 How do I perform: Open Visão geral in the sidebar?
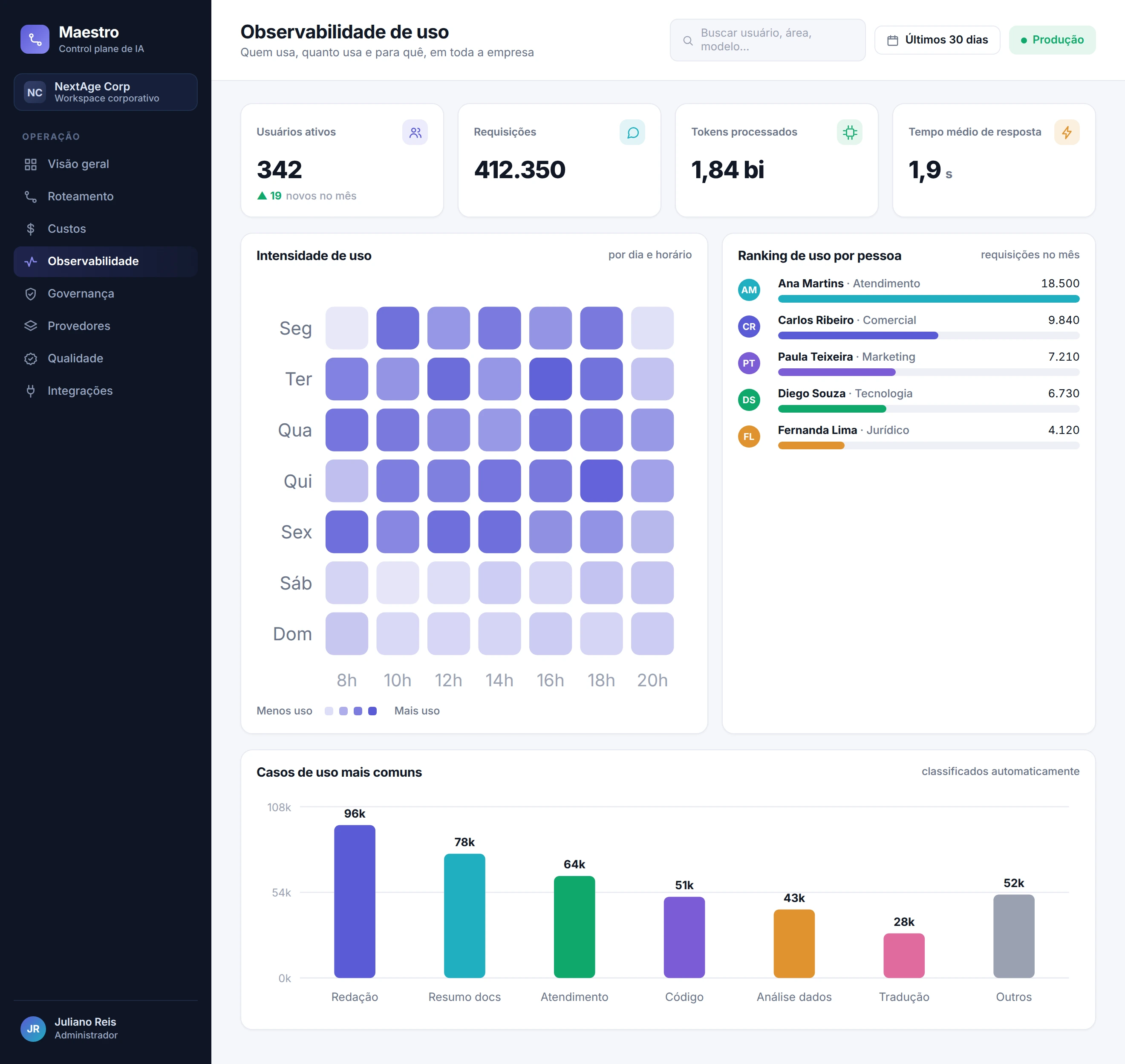(106, 164)
